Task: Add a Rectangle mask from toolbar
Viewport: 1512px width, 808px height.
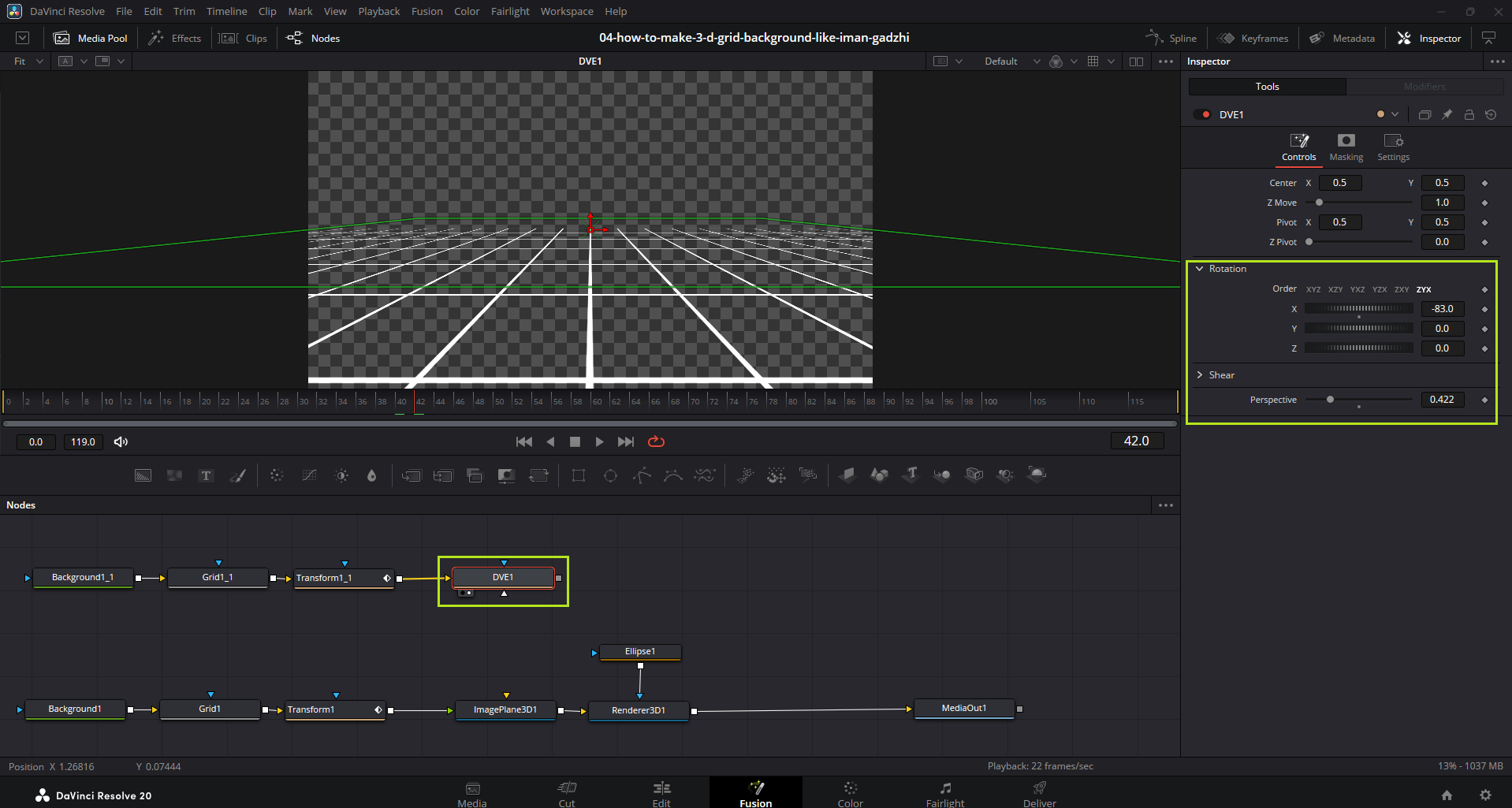Action: (x=579, y=475)
